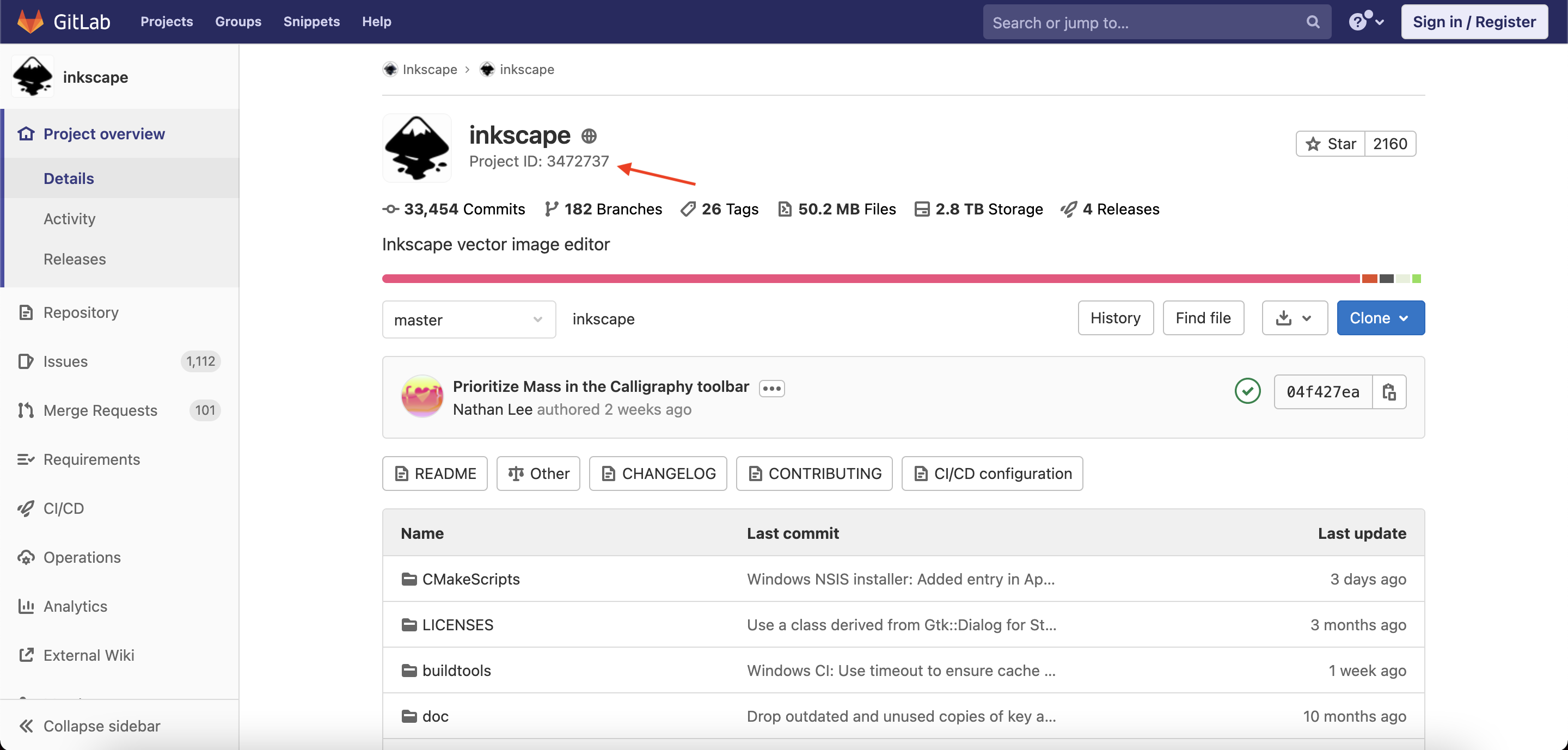Click the History button
The height and width of the screenshot is (750, 1568).
tap(1116, 317)
